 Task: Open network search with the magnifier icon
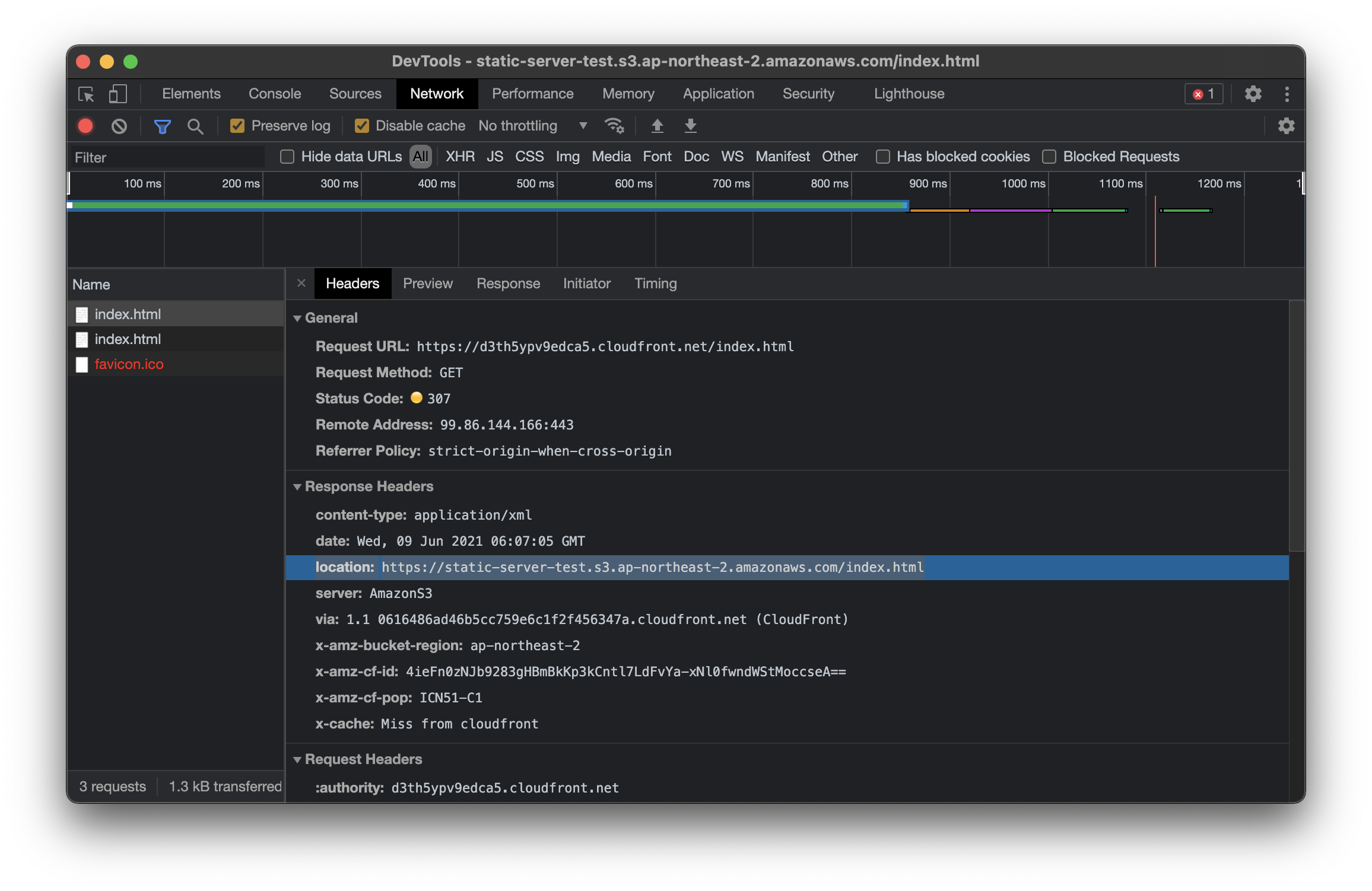pos(195,126)
